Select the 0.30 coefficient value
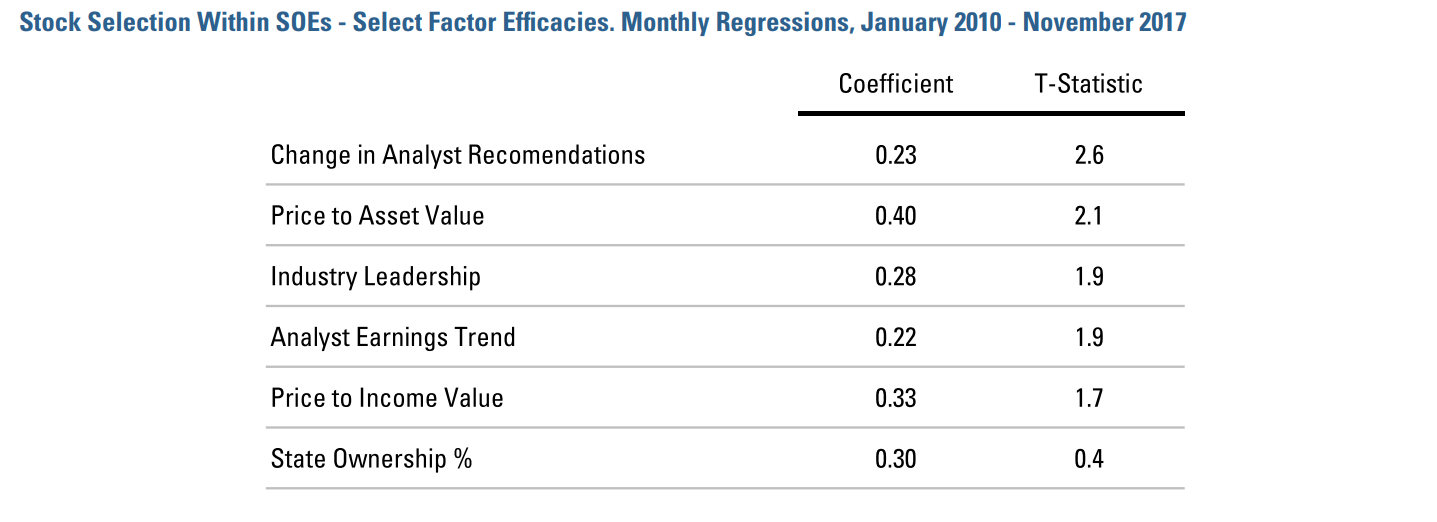This screenshot has width=1437, height=522. pyautogui.click(x=896, y=459)
